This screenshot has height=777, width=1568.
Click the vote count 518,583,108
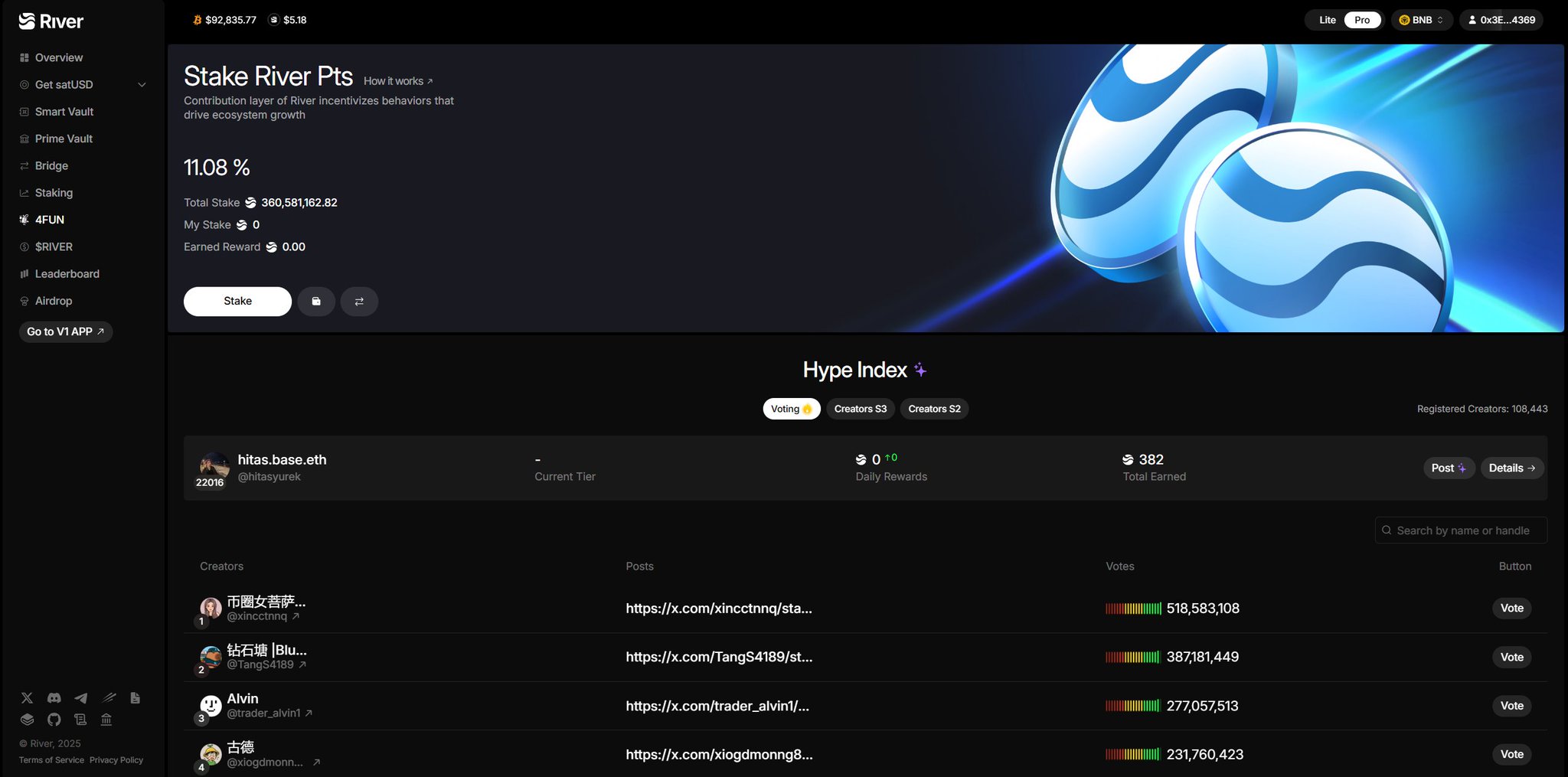point(1203,609)
